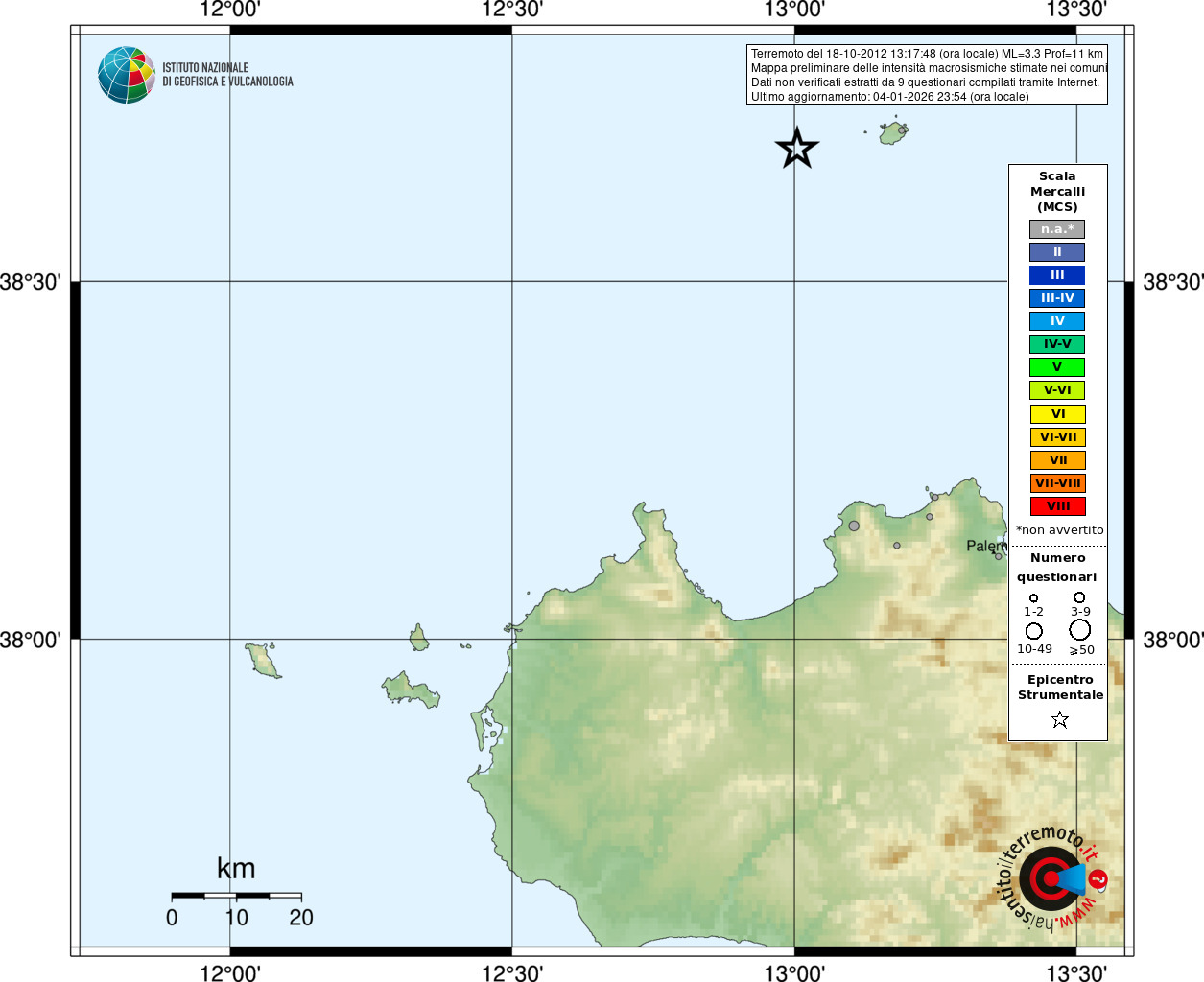Click the '0' value on scale bar
Screen dimensions: 1204x982
click(x=172, y=918)
